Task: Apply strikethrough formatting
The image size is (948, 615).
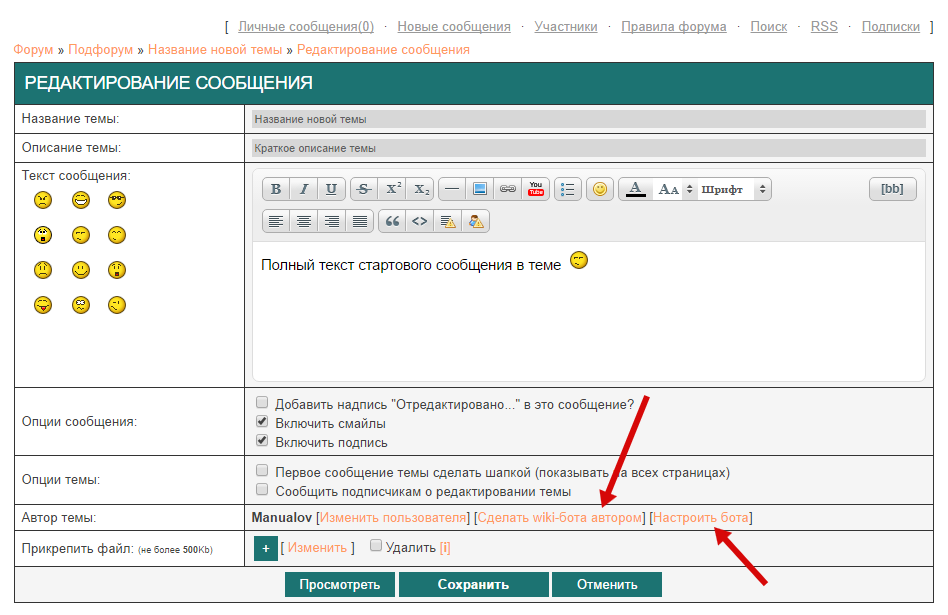Action: click(364, 189)
